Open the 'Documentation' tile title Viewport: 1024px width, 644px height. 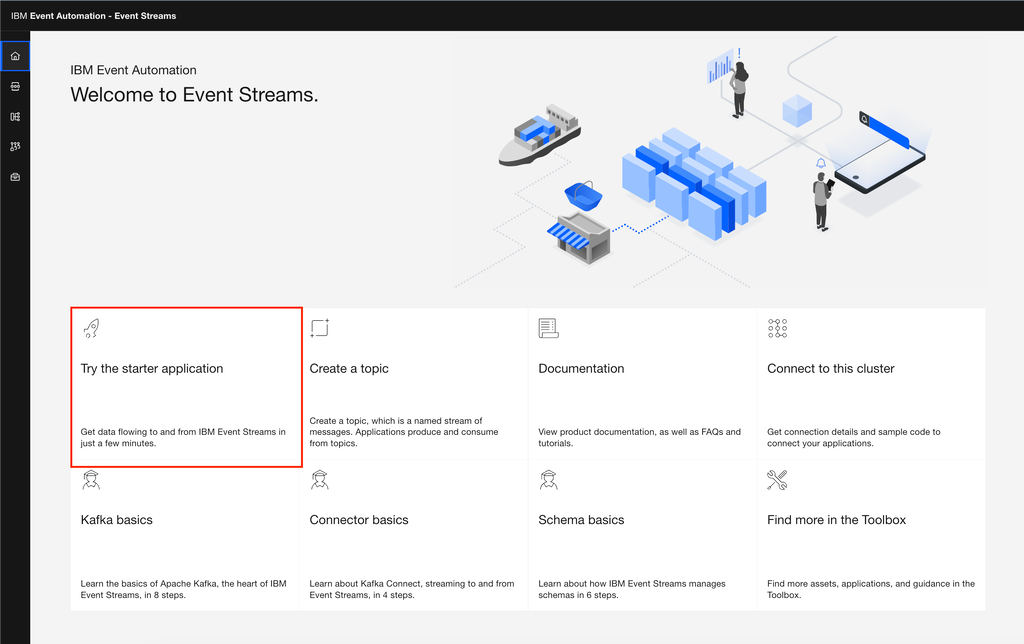click(x=581, y=368)
